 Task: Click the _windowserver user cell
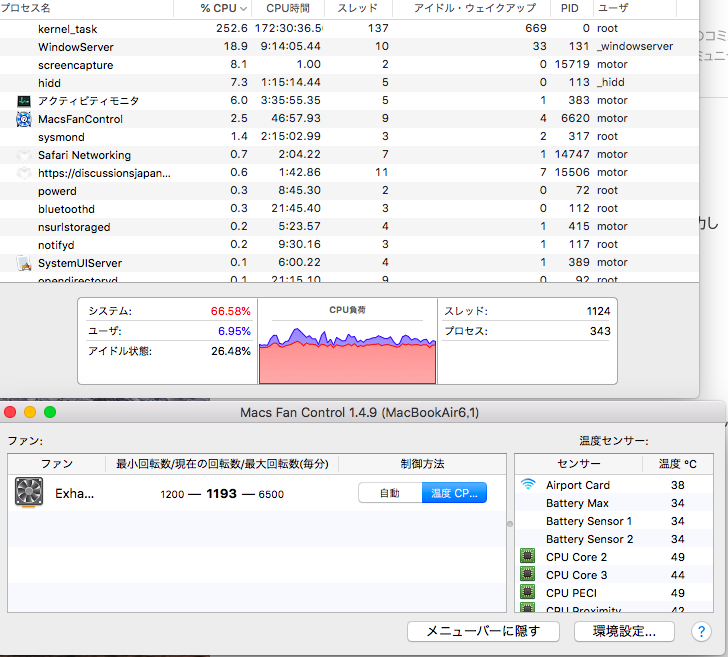coord(635,46)
